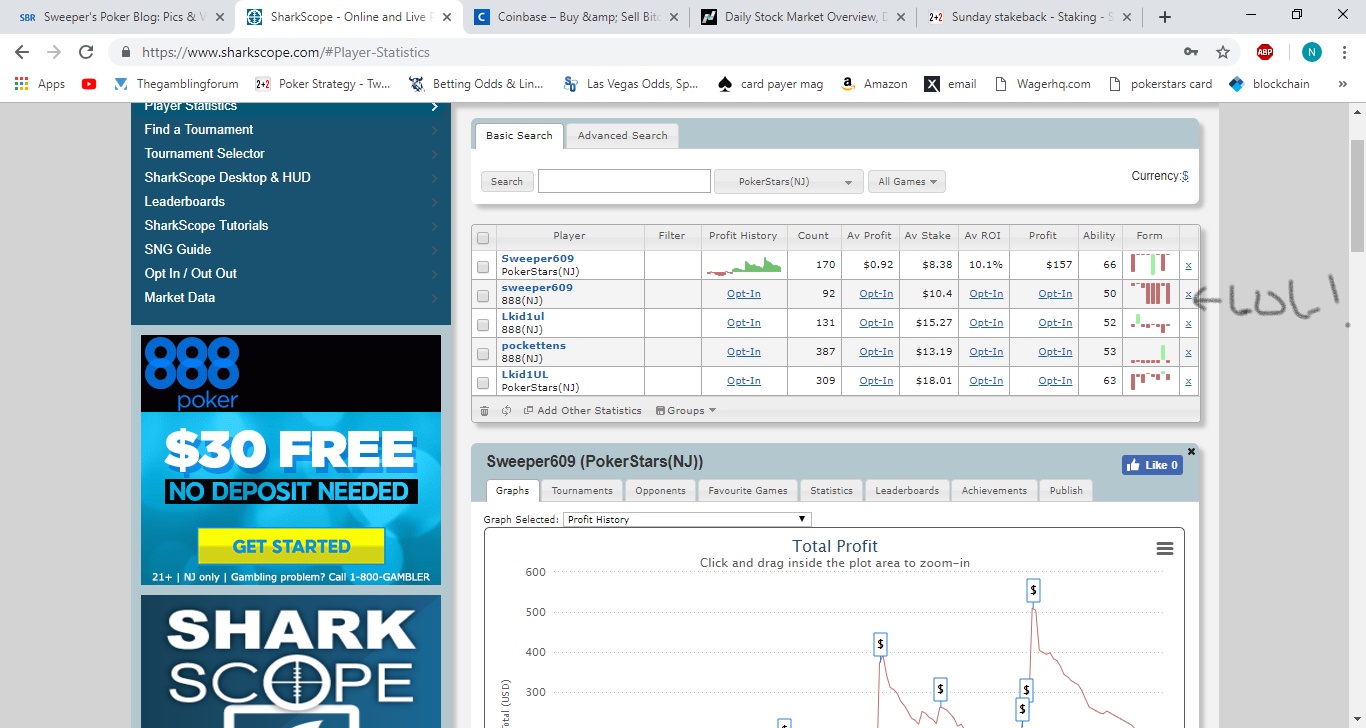
Task: Open Chrome's three-dot menu
Action: (x=1346, y=52)
